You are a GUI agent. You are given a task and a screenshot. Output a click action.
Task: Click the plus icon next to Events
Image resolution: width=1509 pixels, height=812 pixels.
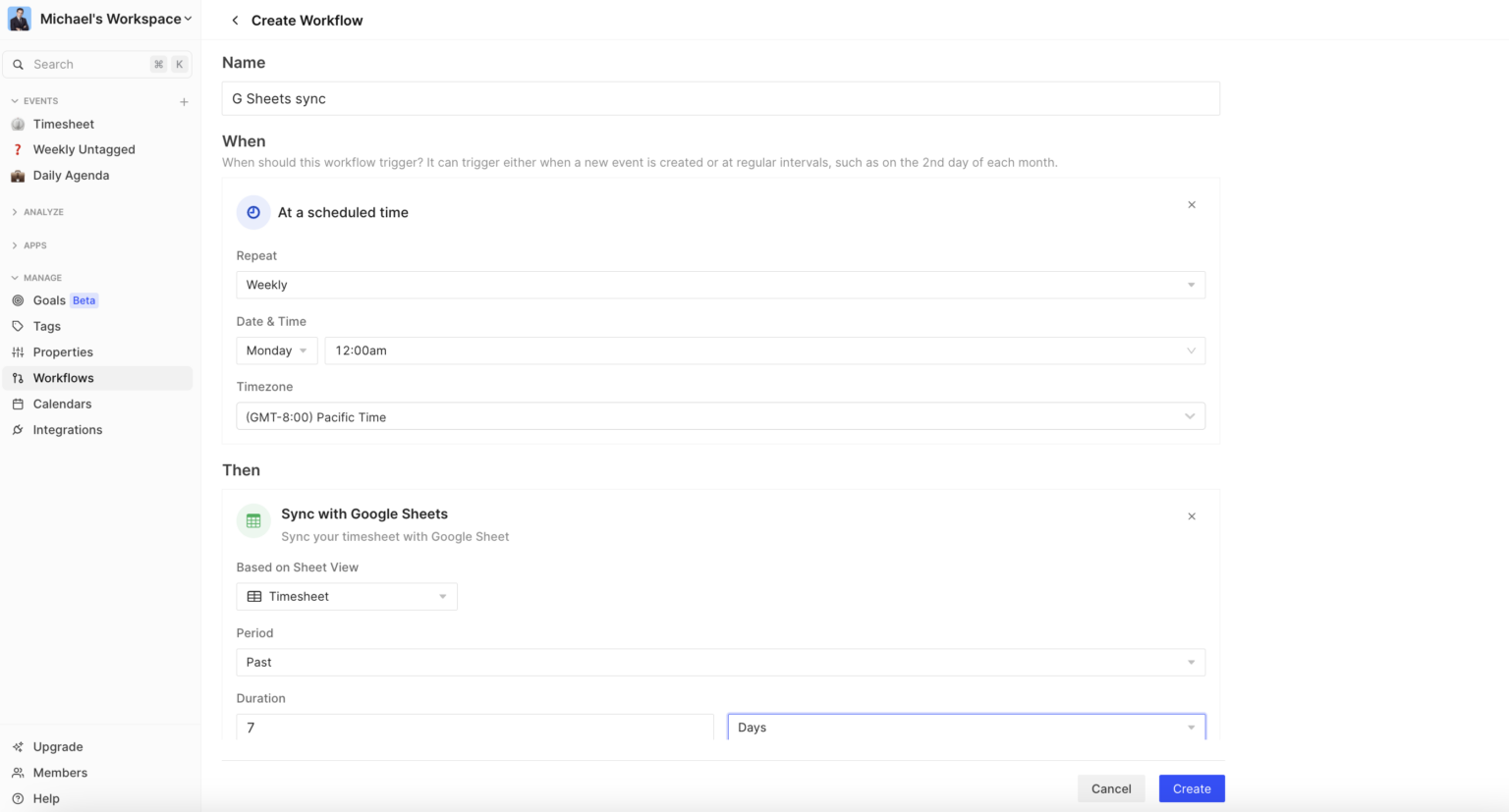(184, 101)
